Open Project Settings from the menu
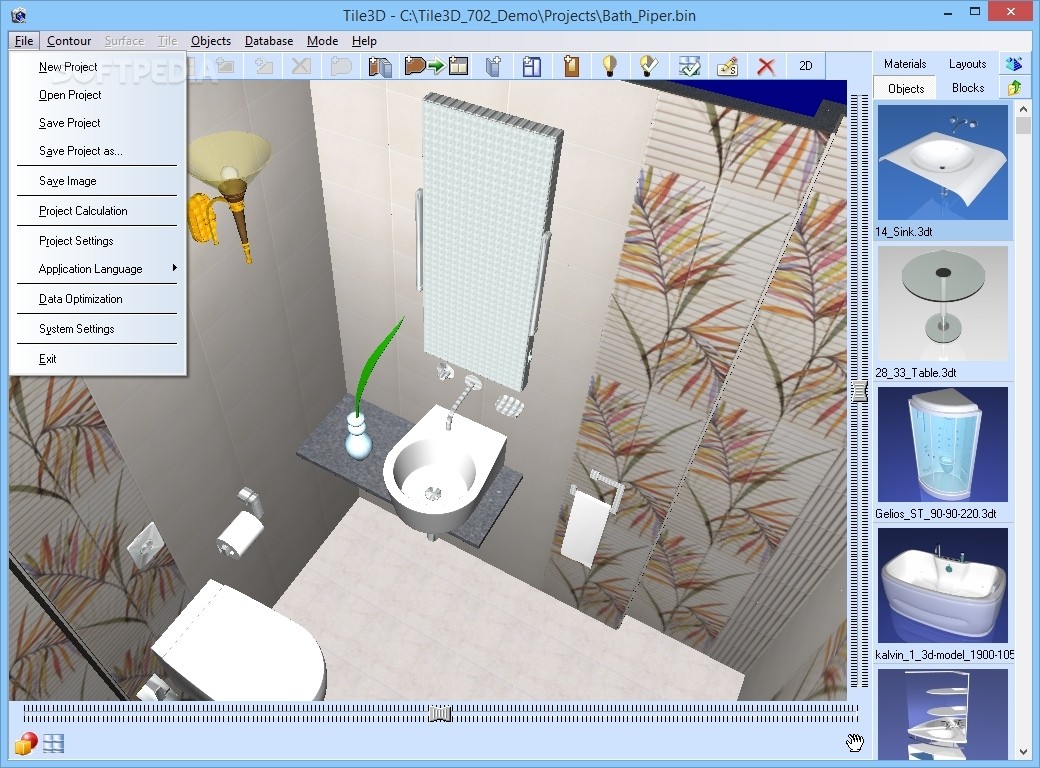Screen dimensions: 1040x768 (97, 241)
